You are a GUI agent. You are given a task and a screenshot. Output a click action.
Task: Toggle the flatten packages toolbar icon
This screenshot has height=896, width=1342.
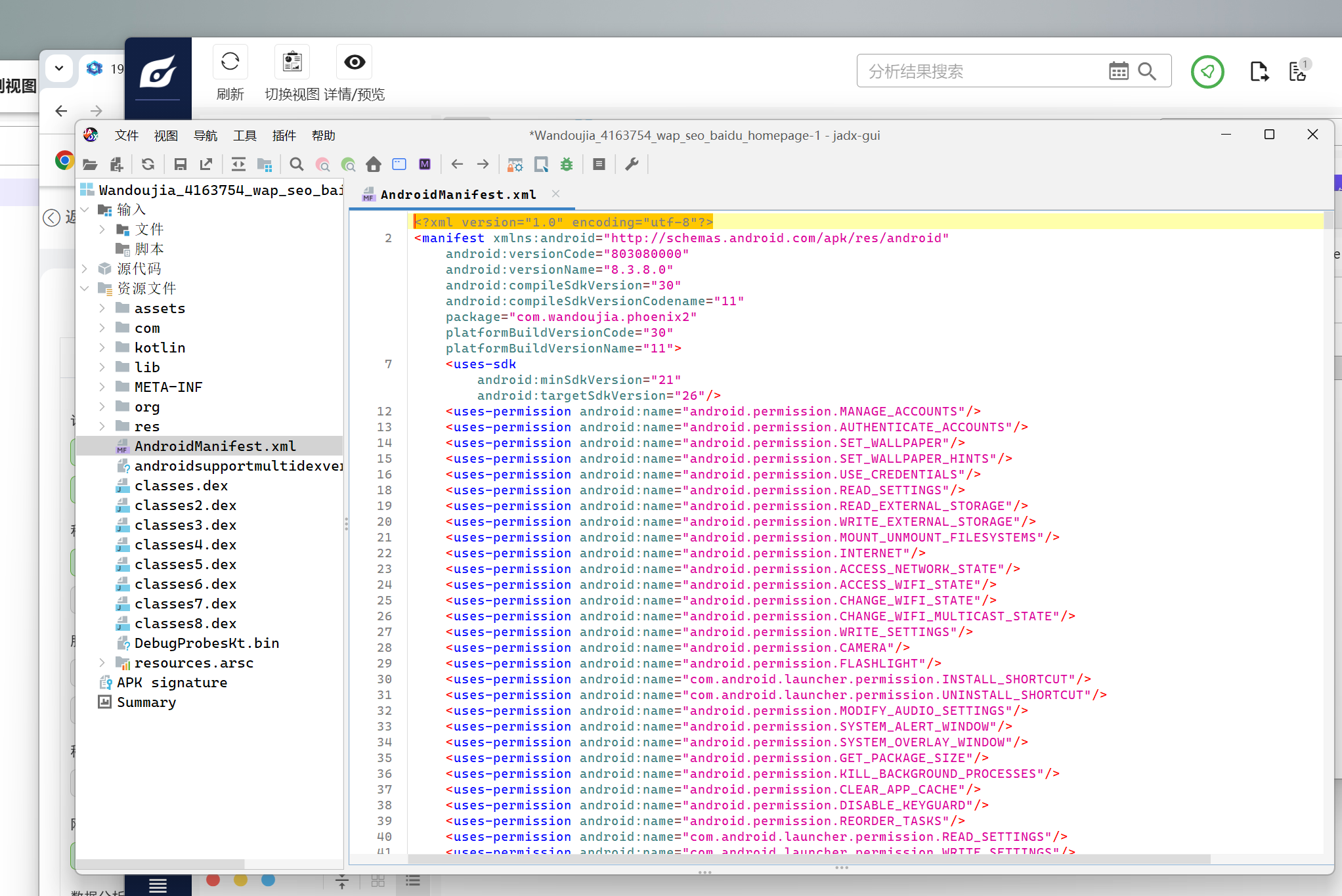265,164
